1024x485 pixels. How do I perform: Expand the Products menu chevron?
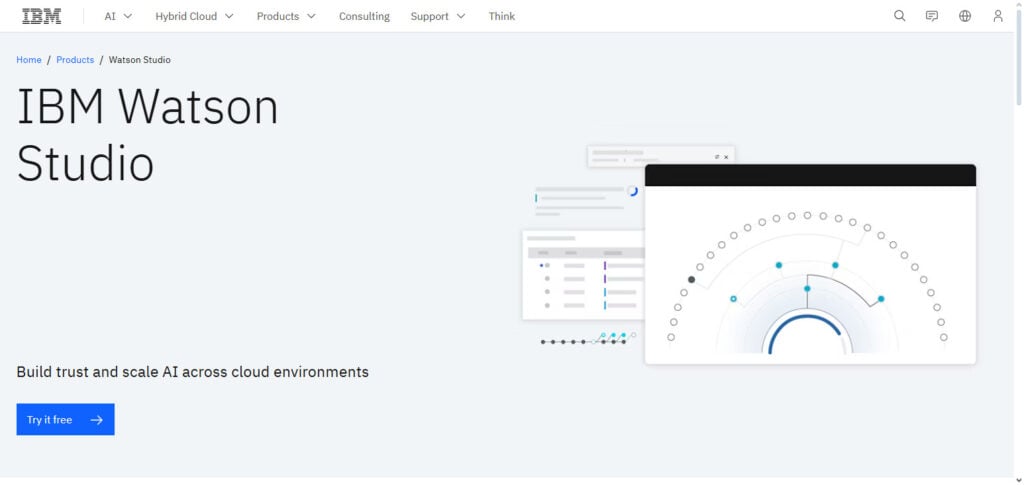click(311, 16)
